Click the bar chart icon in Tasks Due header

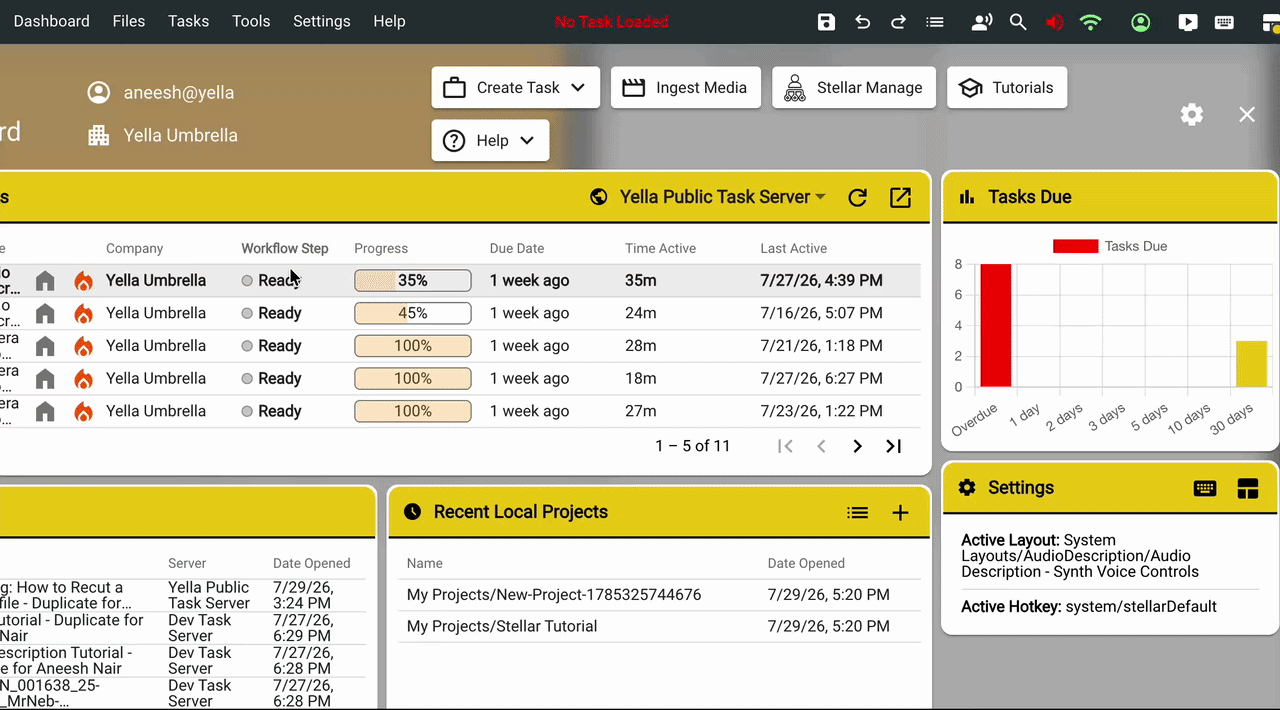967,197
